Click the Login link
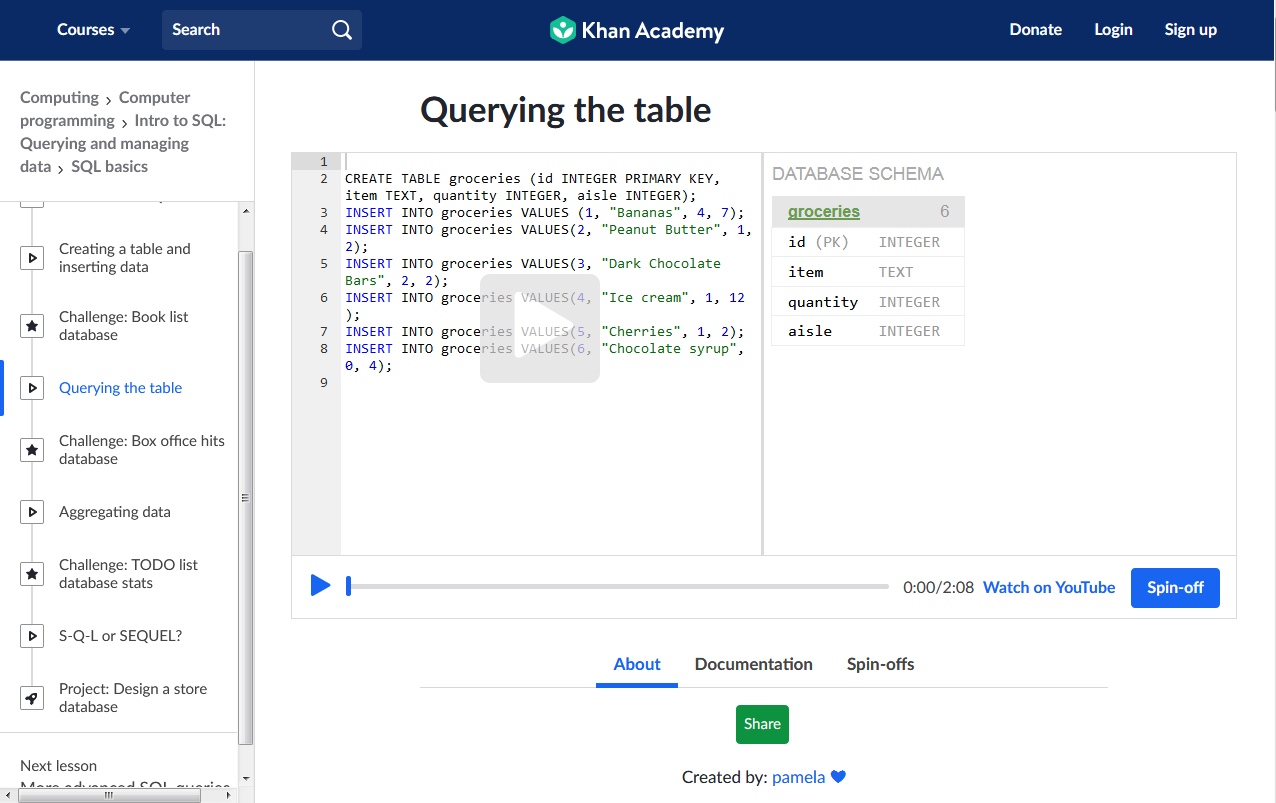1276x803 pixels. (1113, 30)
